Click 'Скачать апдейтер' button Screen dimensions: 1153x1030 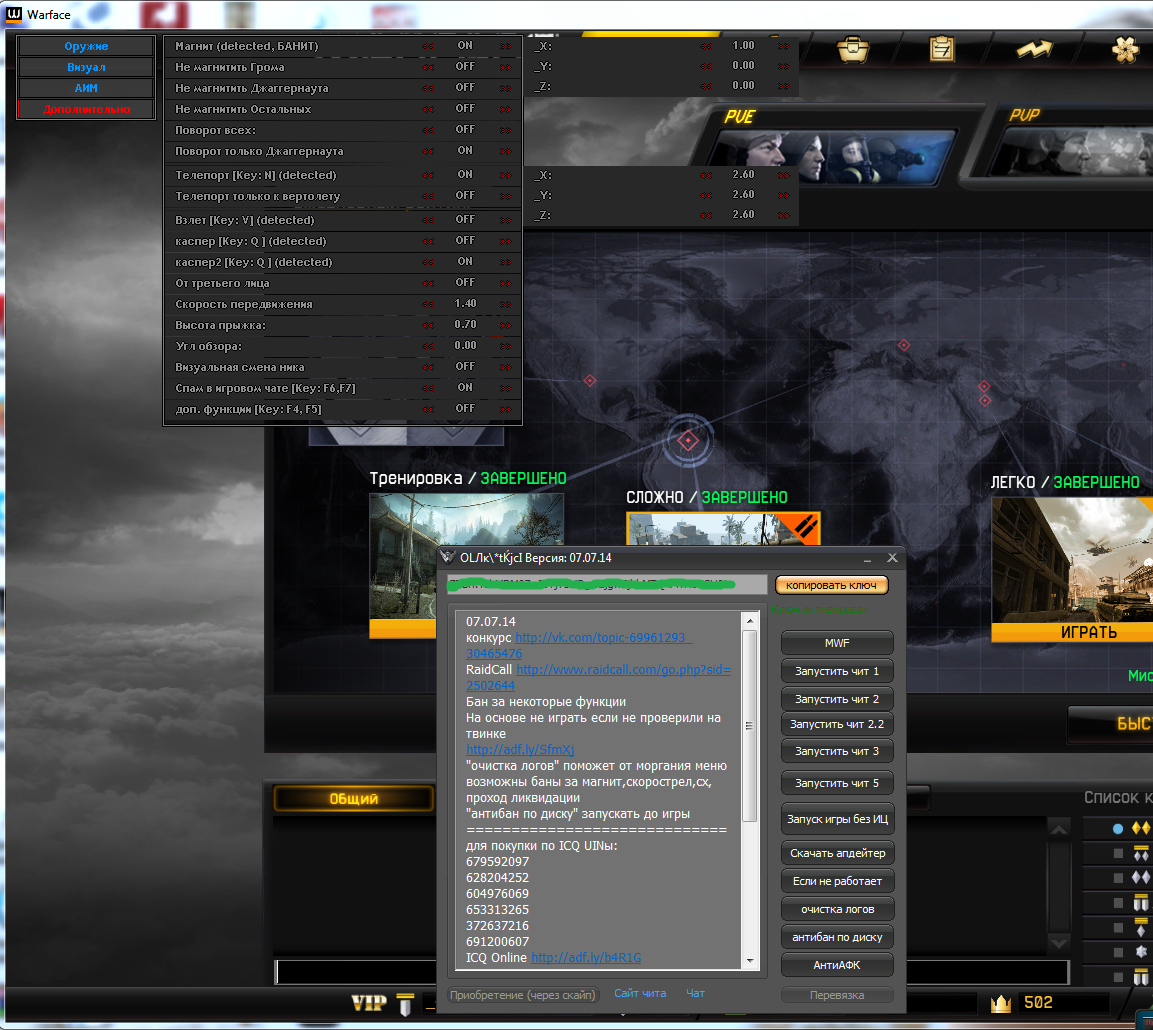pos(837,853)
